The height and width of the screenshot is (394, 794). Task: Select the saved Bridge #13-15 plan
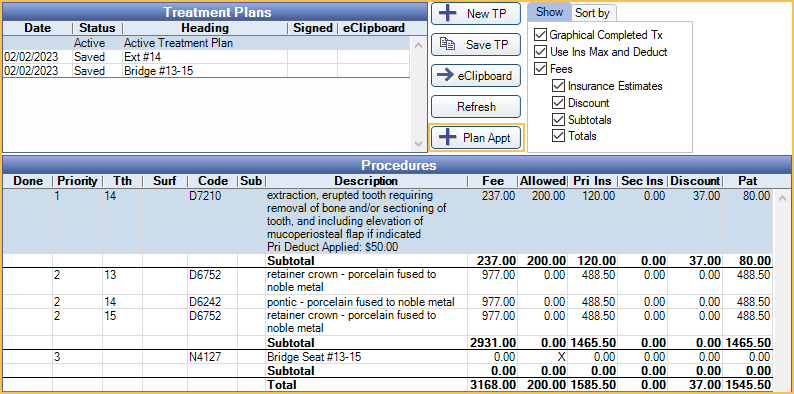pos(206,70)
